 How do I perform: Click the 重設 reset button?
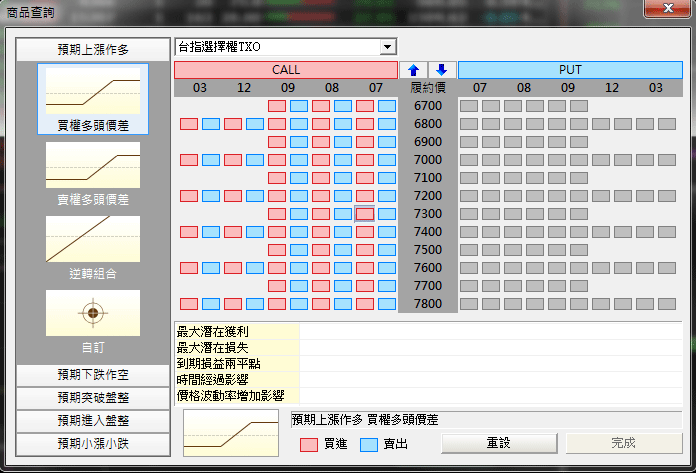pos(498,442)
